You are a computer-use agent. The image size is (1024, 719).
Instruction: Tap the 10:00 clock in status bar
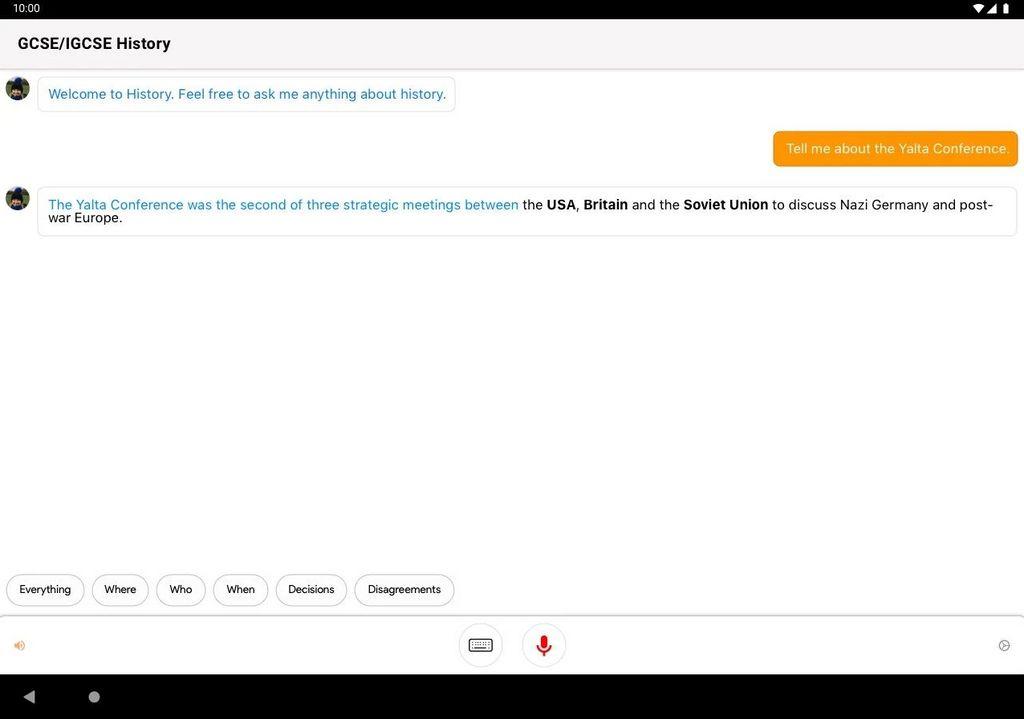[x=26, y=8]
